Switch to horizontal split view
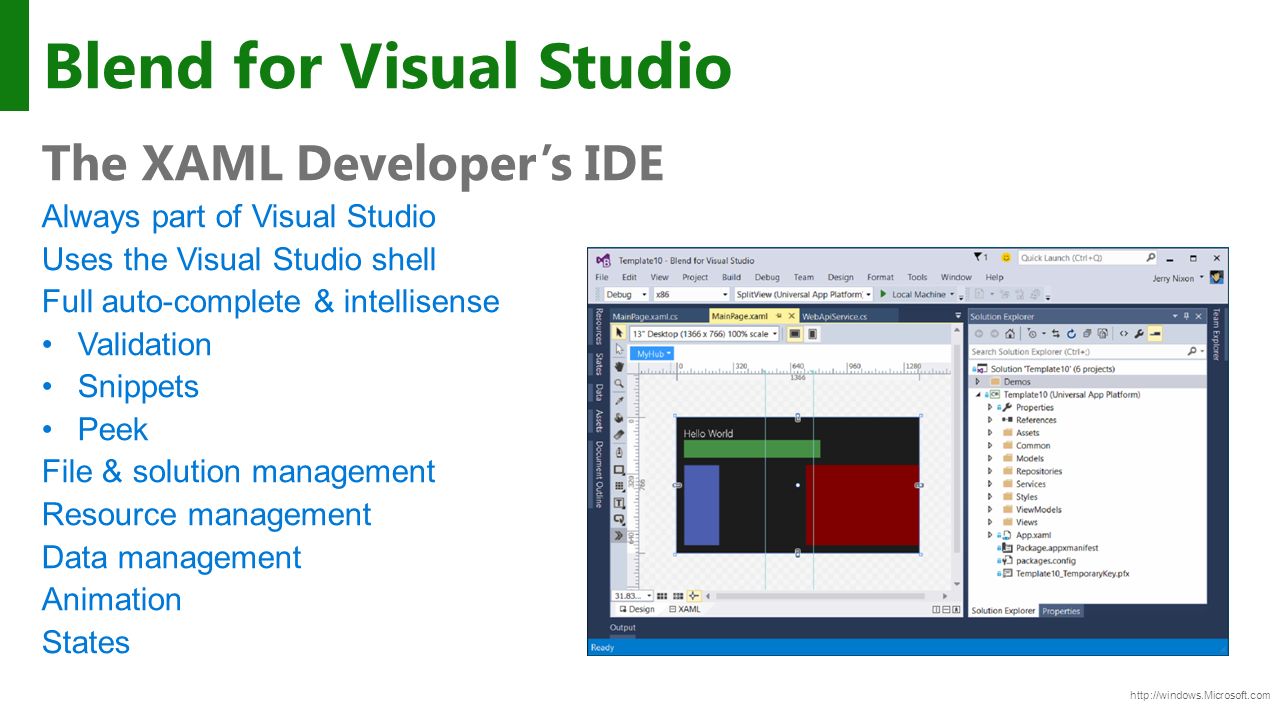1280x720 pixels. pos(946,609)
